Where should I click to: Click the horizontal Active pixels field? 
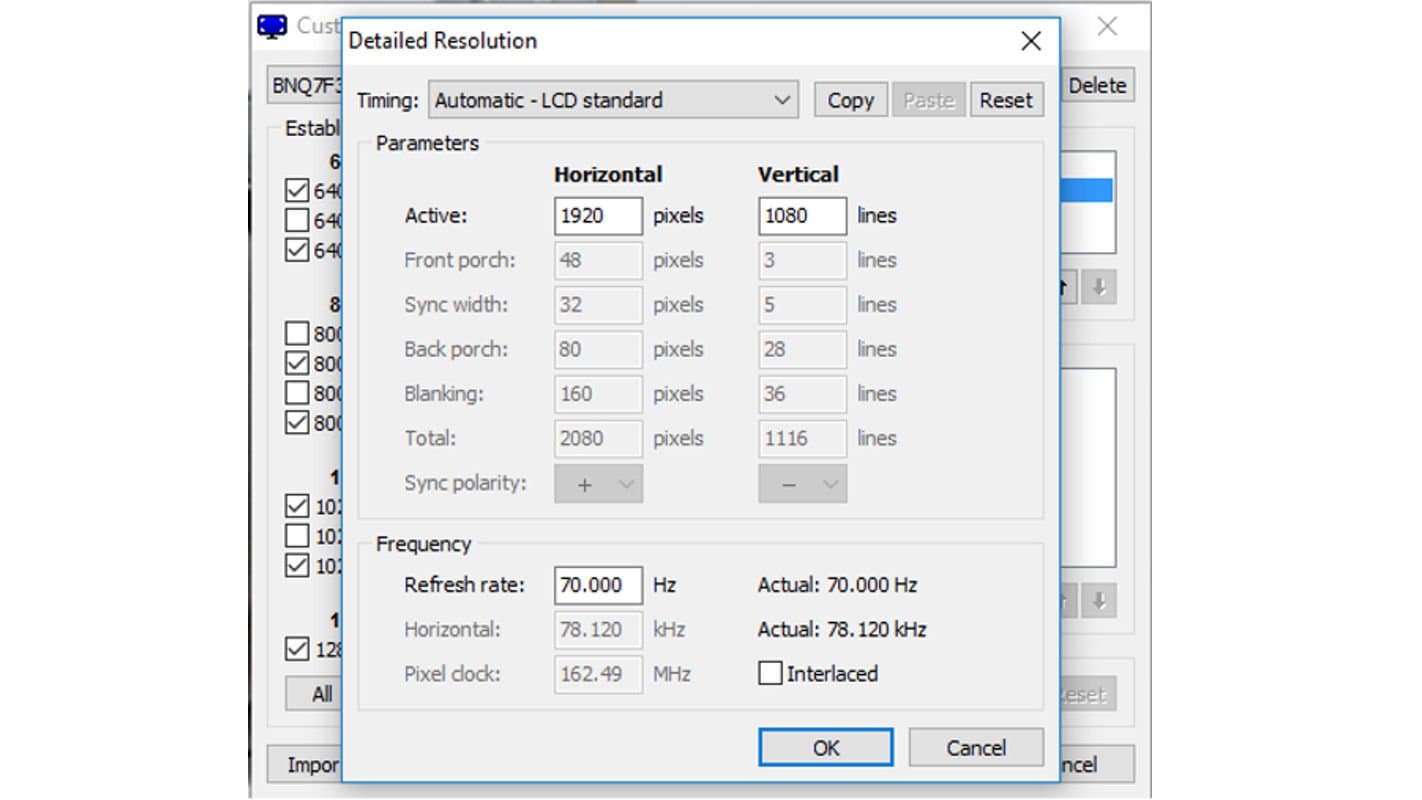click(x=598, y=216)
